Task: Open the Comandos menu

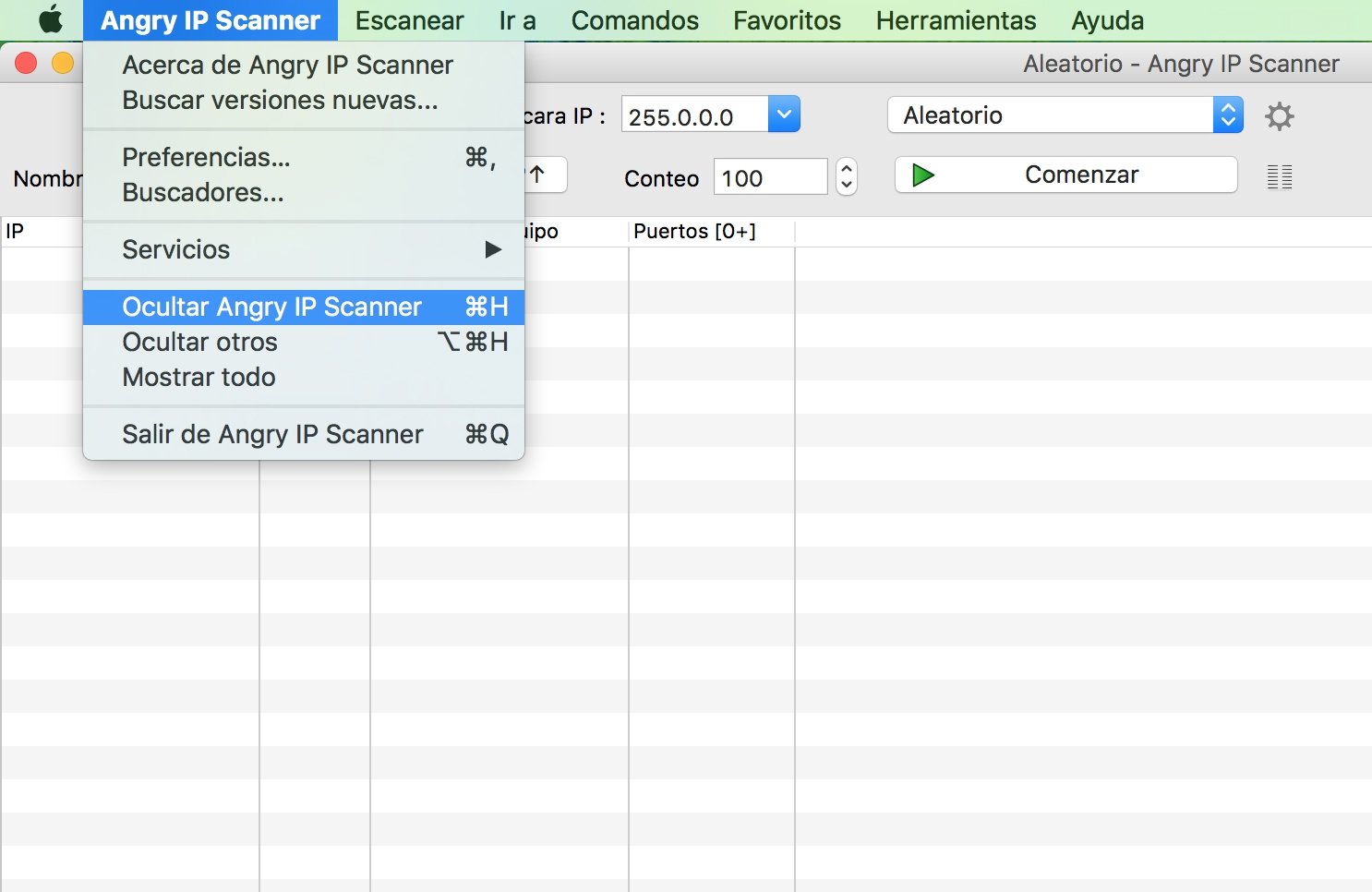Action: [634, 20]
